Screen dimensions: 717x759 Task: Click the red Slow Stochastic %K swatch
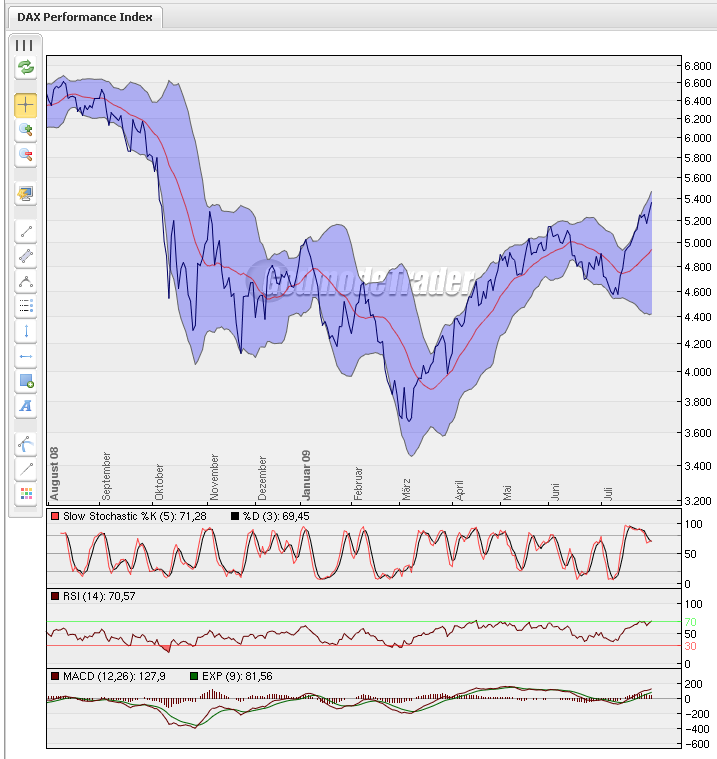pyautogui.click(x=55, y=515)
